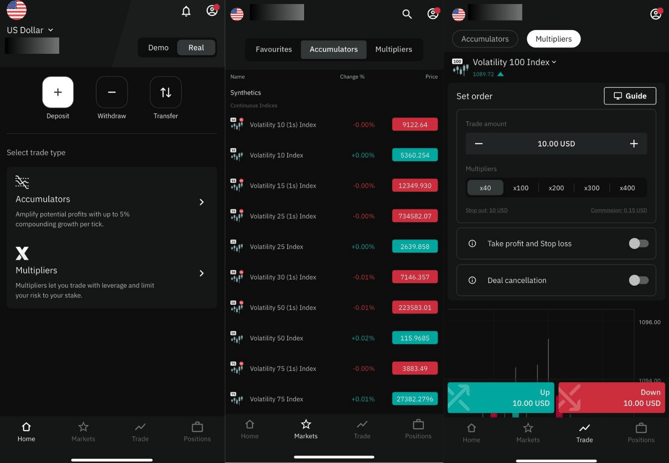The width and height of the screenshot is (669, 463).
Task: Open the Guide button
Action: tap(630, 96)
